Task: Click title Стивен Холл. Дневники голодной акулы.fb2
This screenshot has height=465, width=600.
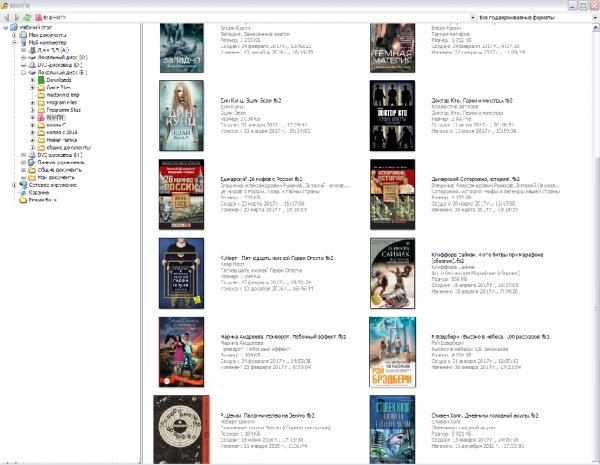Action: [x=485, y=415]
